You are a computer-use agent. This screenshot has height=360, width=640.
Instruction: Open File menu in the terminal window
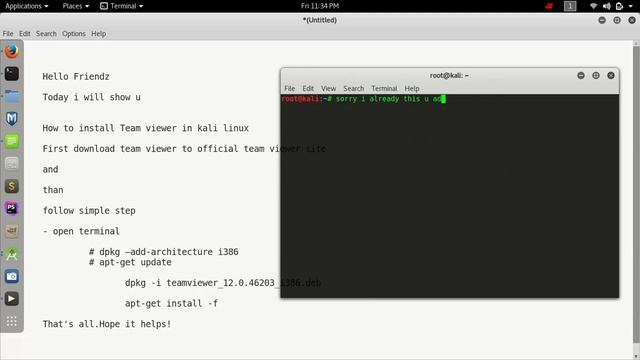[289, 88]
